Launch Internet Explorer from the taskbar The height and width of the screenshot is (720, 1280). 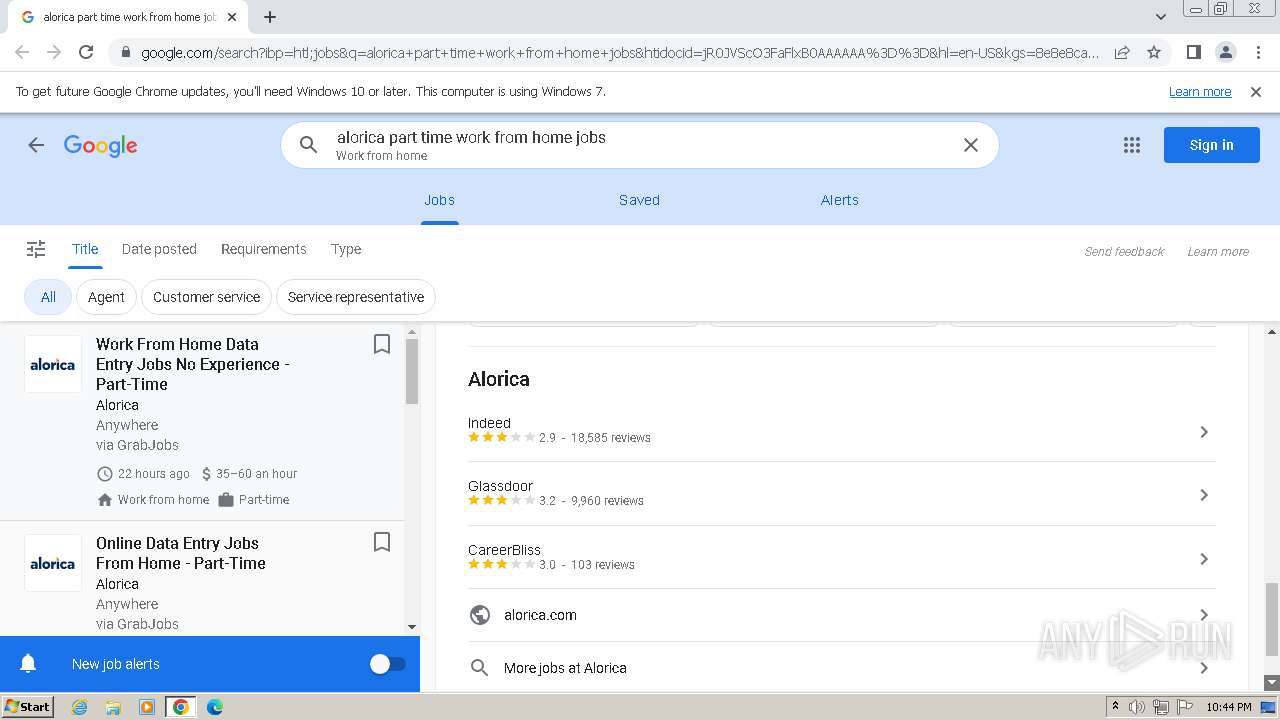click(x=79, y=707)
